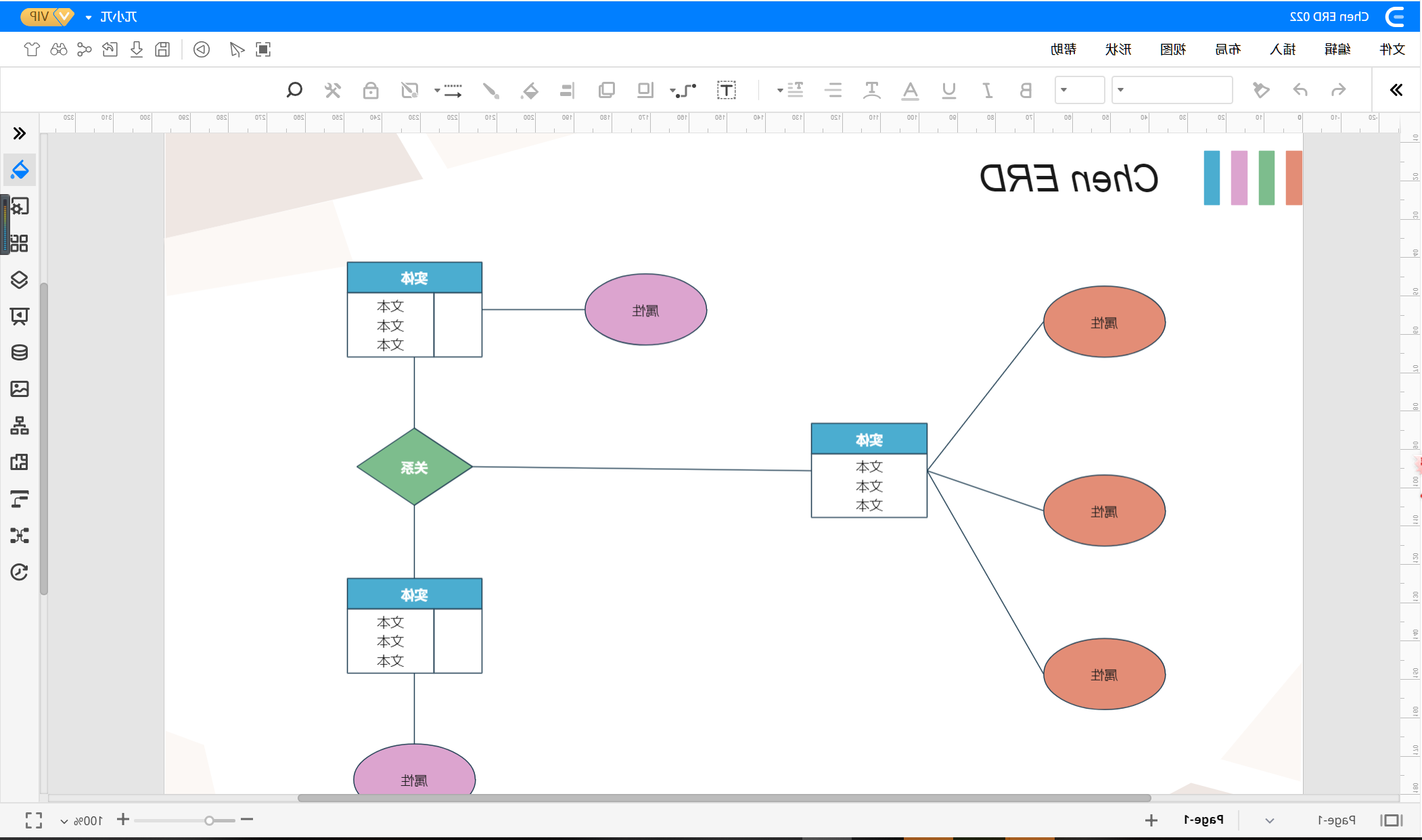Open the grid components side panel icon
The image size is (1422, 840).
tap(20, 243)
